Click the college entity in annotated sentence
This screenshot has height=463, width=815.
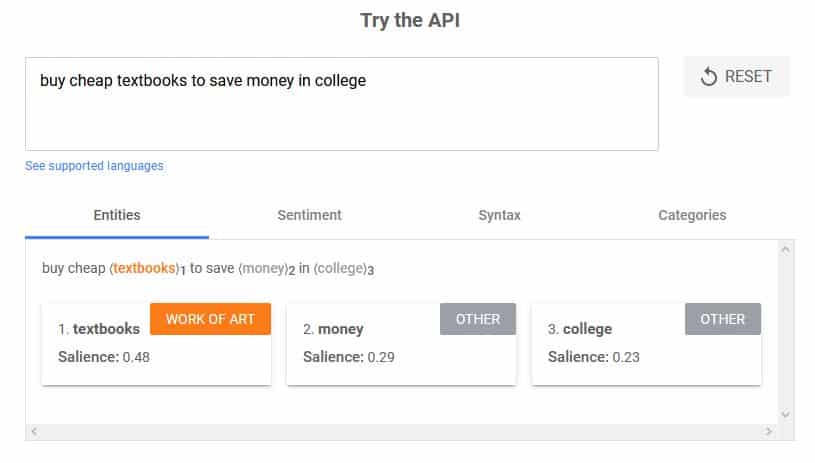pos(340,268)
